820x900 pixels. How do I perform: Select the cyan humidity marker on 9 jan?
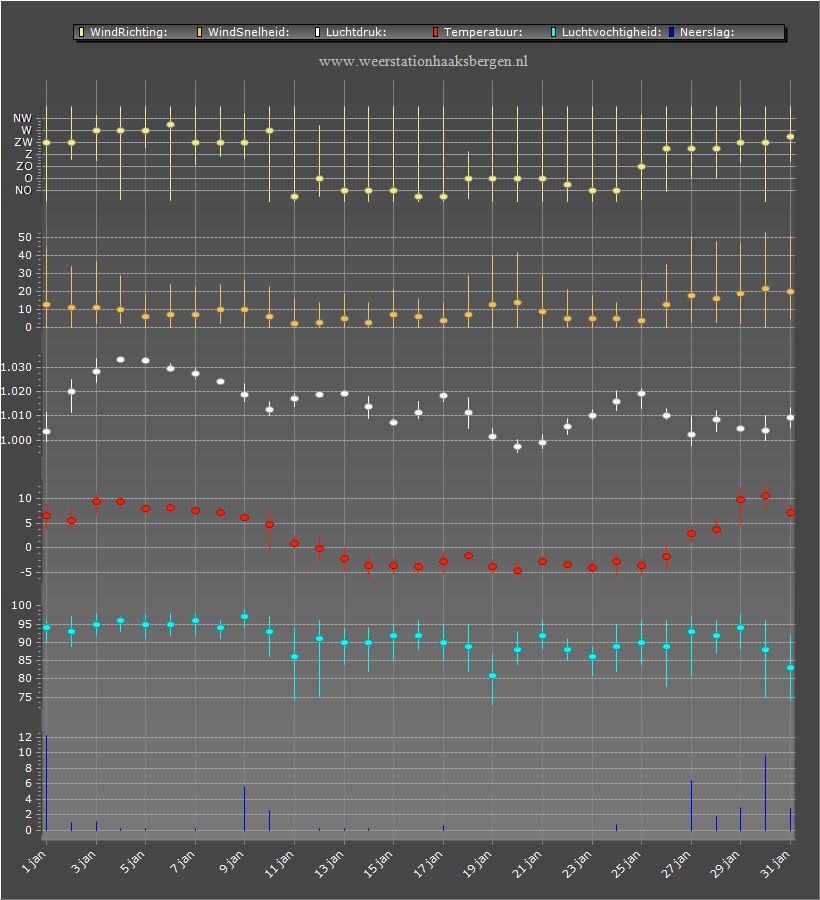pos(244,616)
